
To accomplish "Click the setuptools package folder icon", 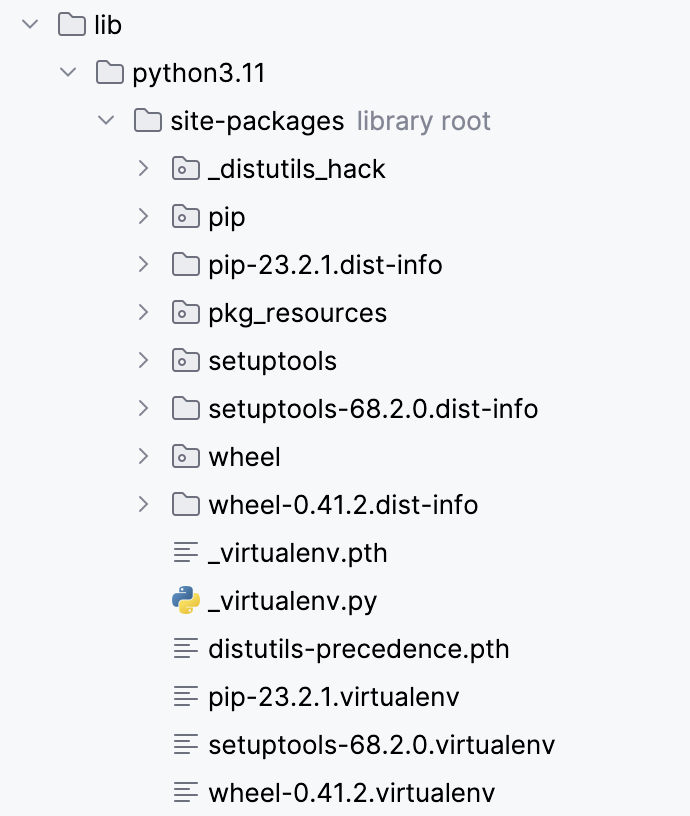I will click(186, 361).
